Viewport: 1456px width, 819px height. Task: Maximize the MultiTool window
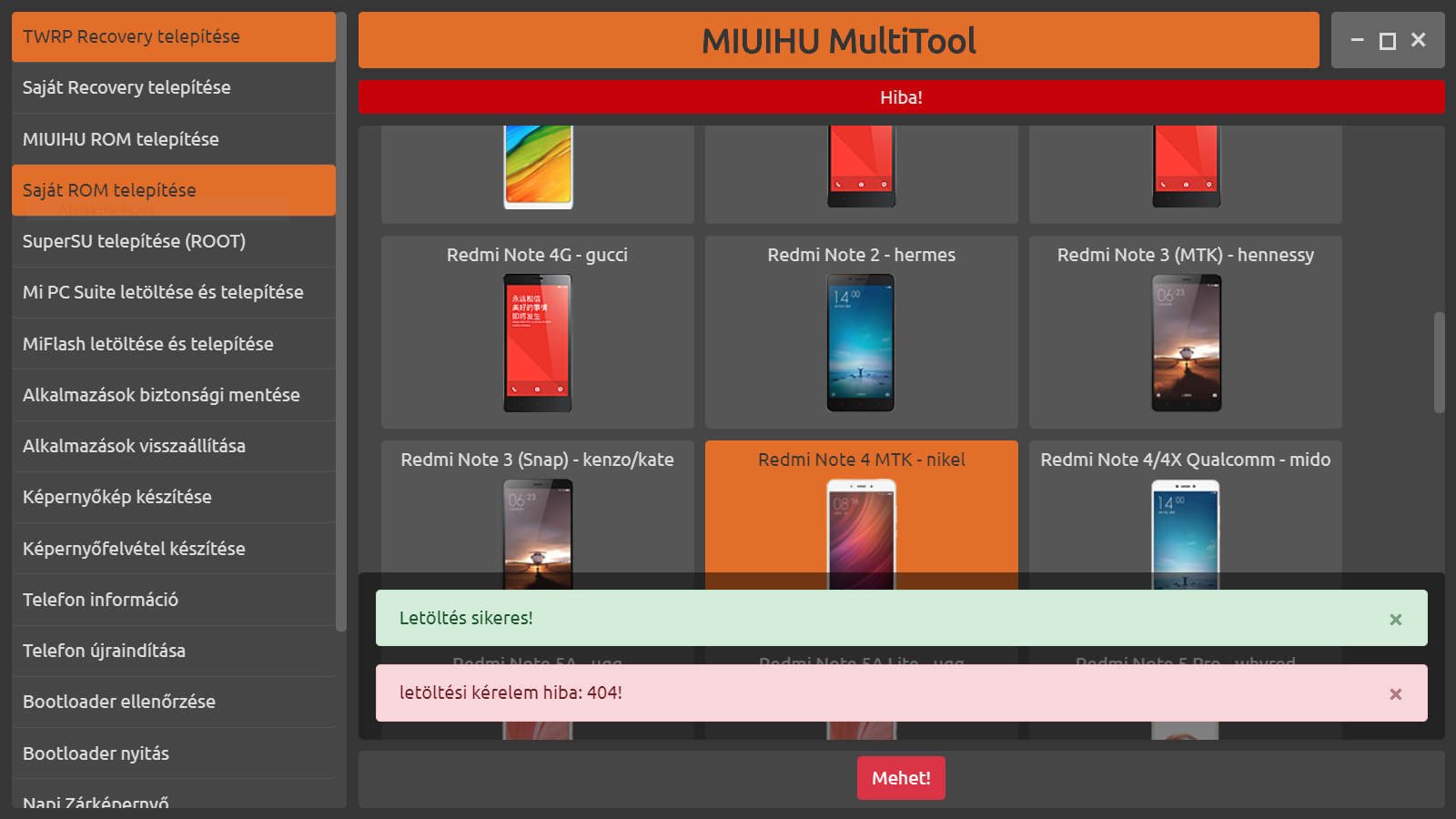coord(1387,41)
